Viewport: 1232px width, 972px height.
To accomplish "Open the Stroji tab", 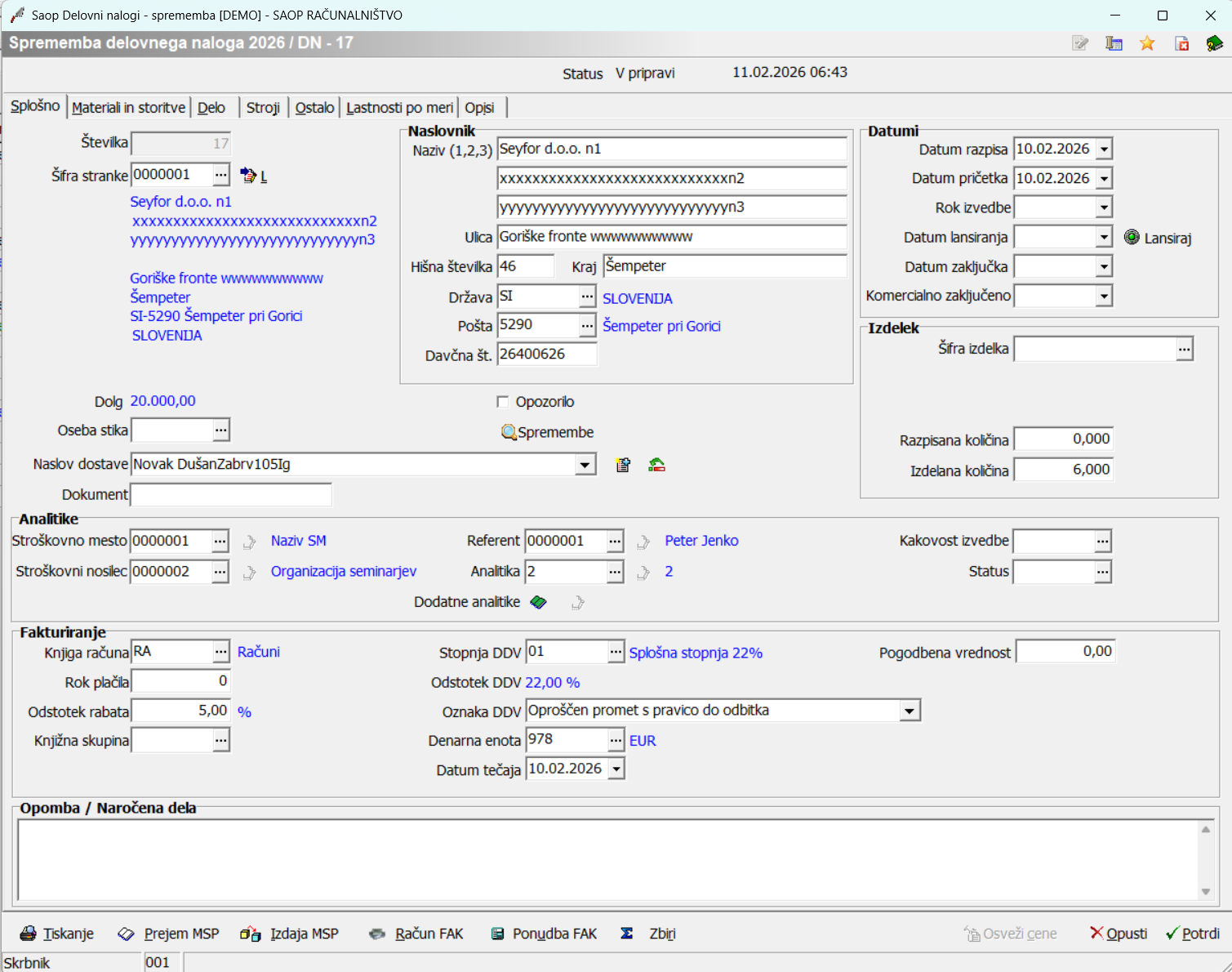I will (x=263, y=108).
